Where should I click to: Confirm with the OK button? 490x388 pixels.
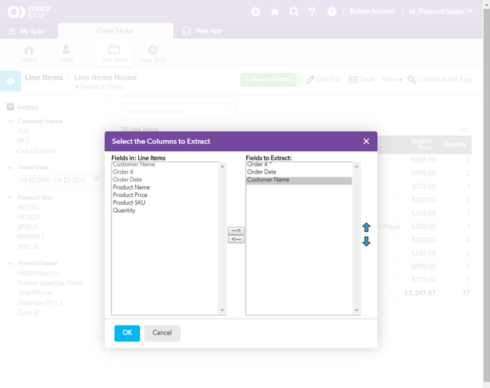[x=127, y=333]
